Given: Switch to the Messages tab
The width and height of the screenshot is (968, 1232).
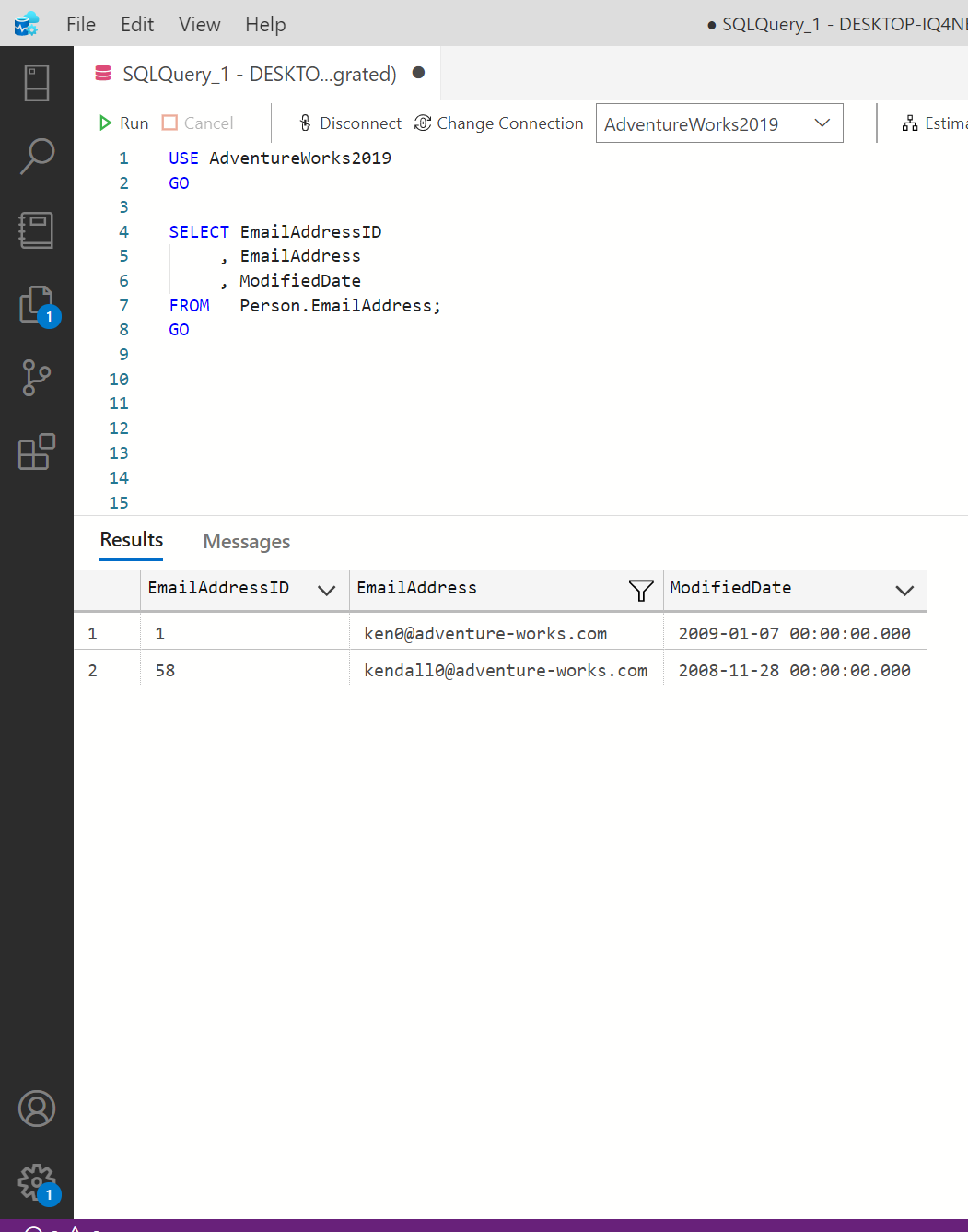Looking at the screenshot, I should coord(246,542).
